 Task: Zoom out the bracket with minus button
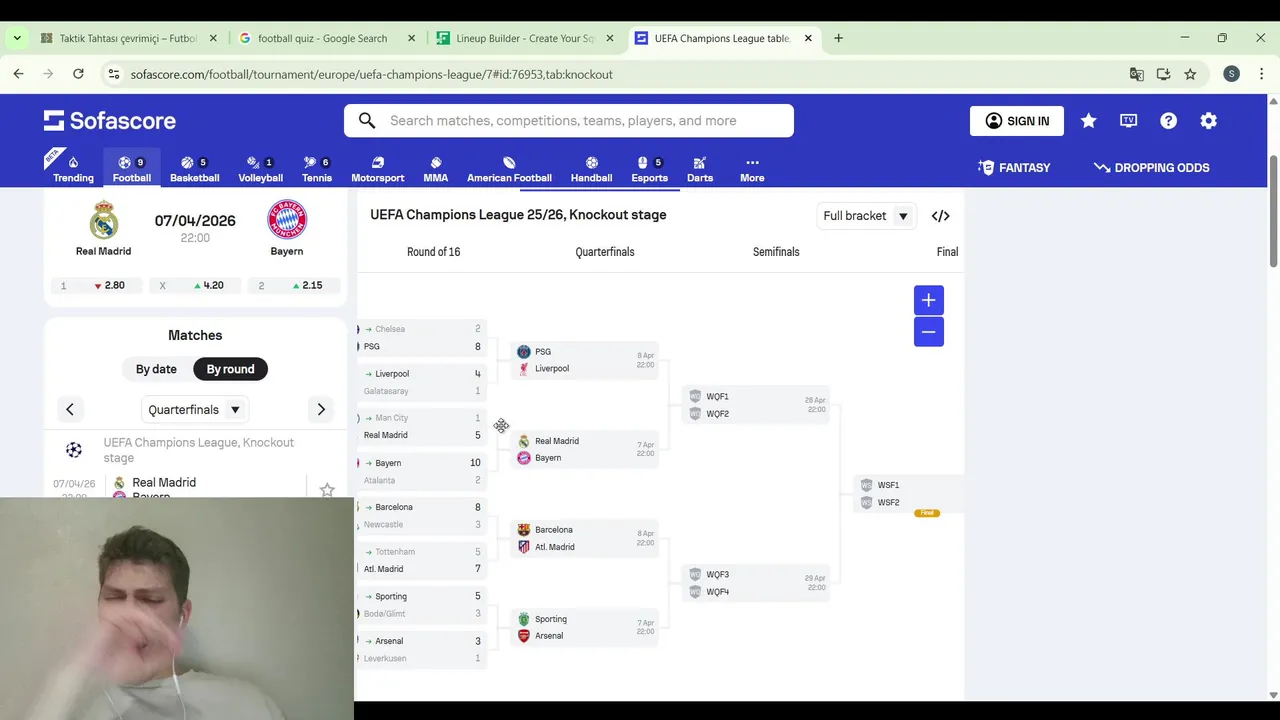pyautogui.click(x=928, y=332)
